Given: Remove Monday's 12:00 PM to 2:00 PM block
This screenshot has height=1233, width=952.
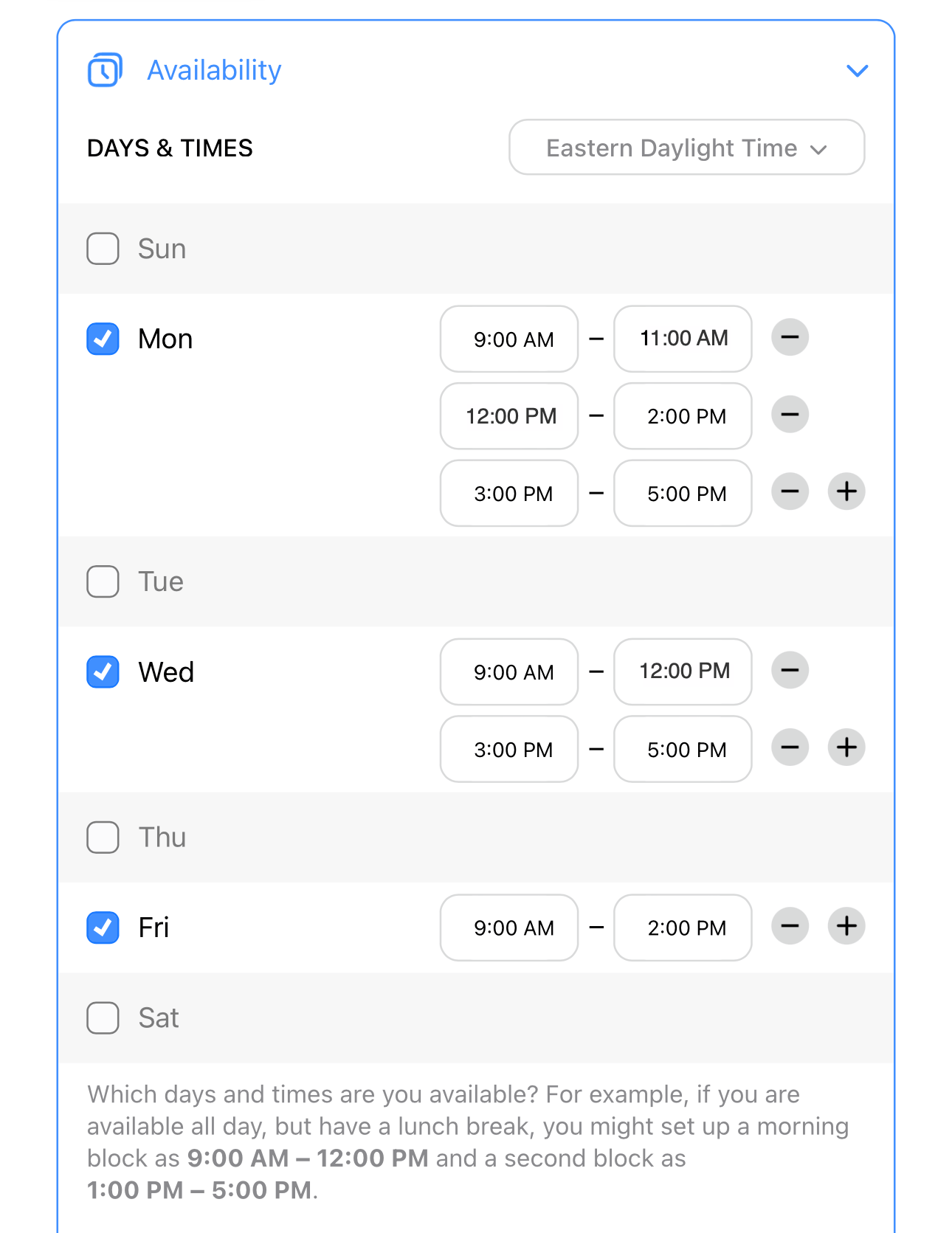Looking at the screenshot, I should pyautogui.click(x=790, y=415).
